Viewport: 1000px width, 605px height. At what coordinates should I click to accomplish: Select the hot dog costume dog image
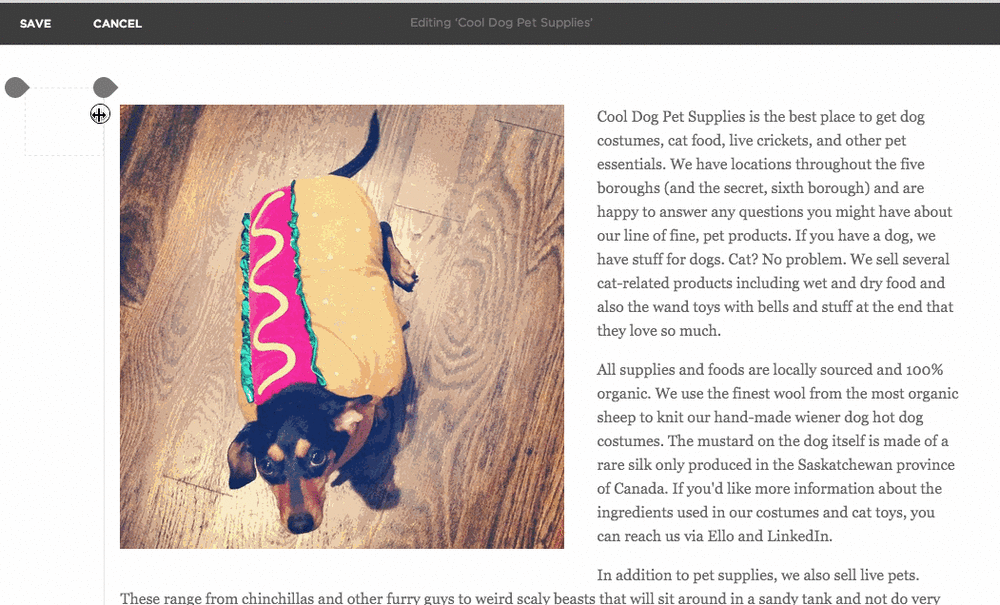(x=342, y=326)
